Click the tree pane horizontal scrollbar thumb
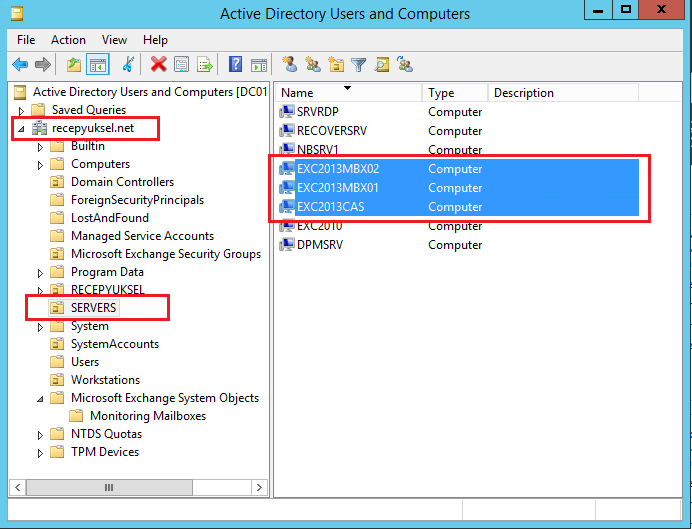The height and width of the screenshot is (529, 692). tap(109, 488)
